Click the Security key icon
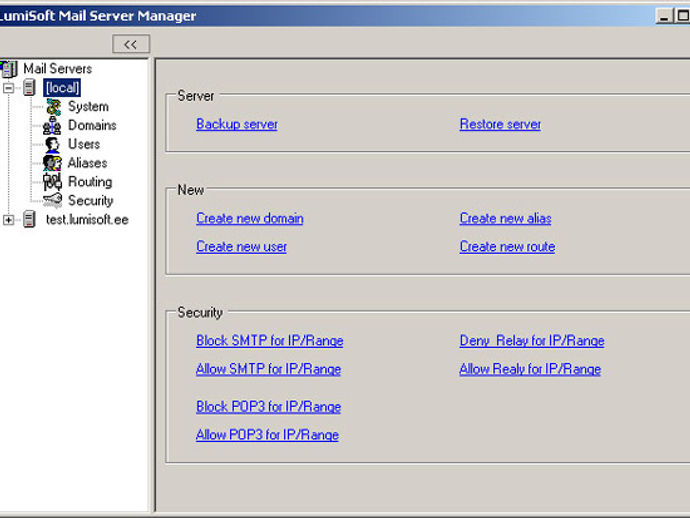The image size is (690, 518). point(53,200)
